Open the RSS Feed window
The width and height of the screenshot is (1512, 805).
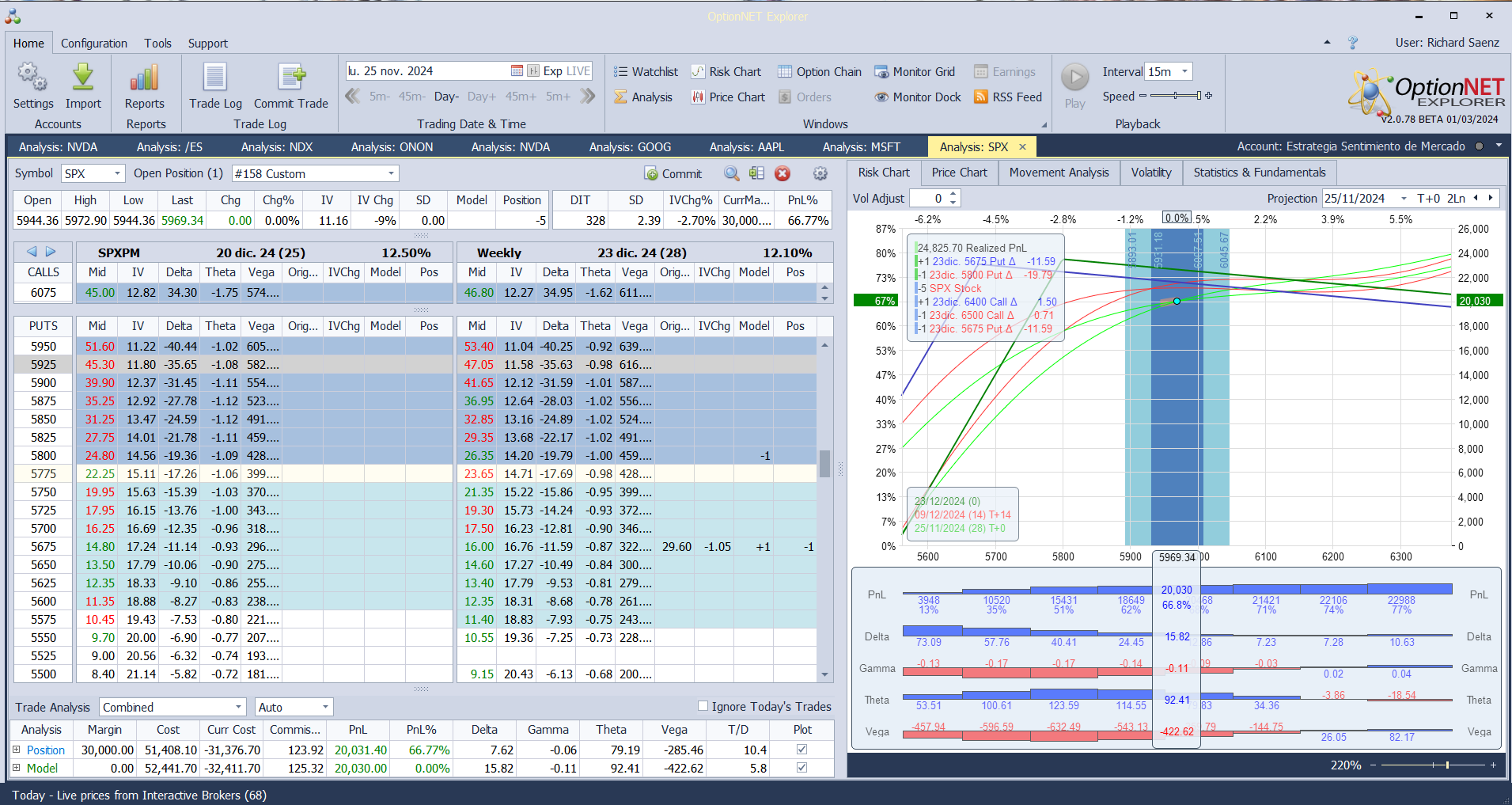[1008, 97]
